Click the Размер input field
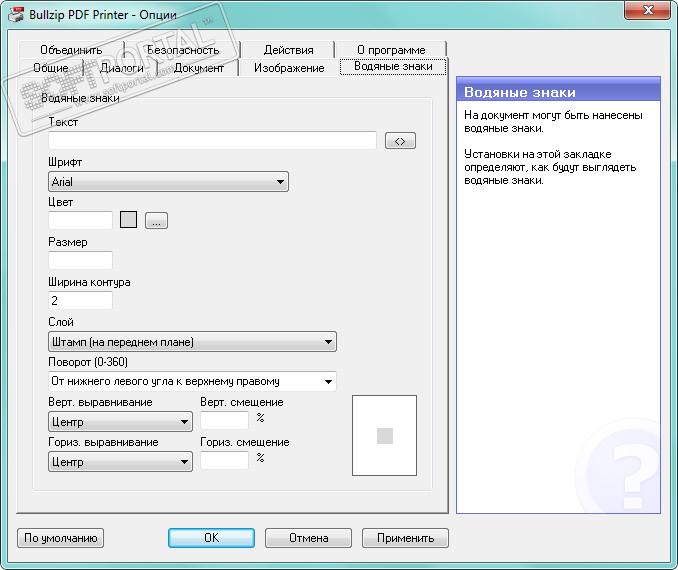This screenshot has width=678, height=570. 80,260
